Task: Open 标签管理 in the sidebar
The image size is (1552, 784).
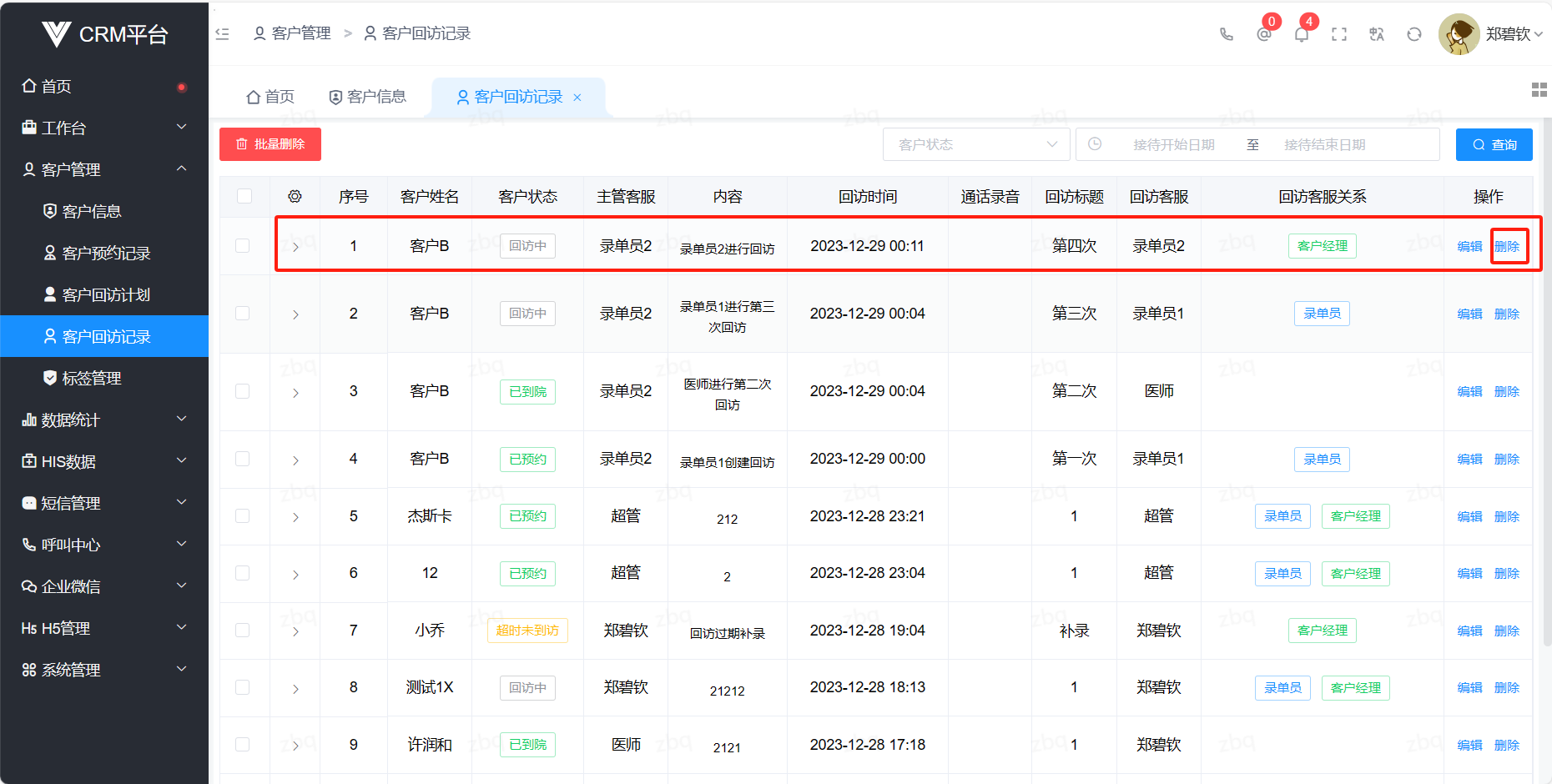Action: coord(104,378)
